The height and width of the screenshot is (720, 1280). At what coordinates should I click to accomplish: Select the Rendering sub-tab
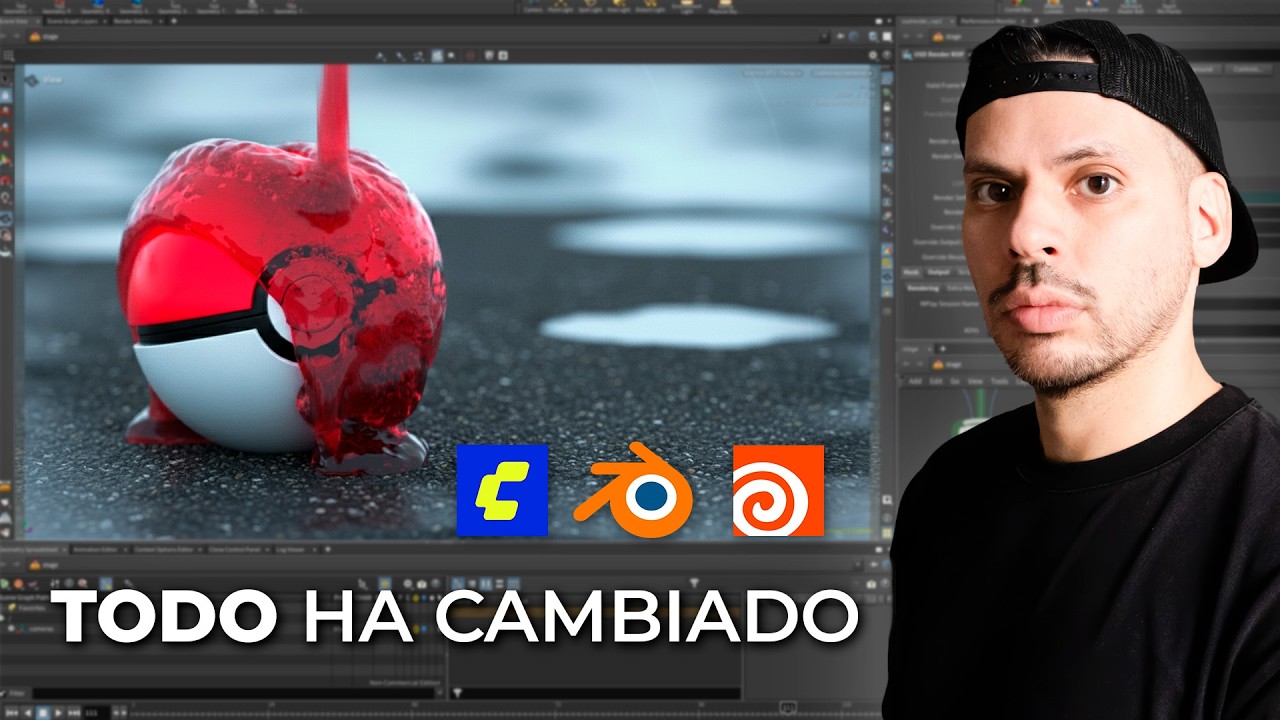pyautogui.click(x=923, y=288)
